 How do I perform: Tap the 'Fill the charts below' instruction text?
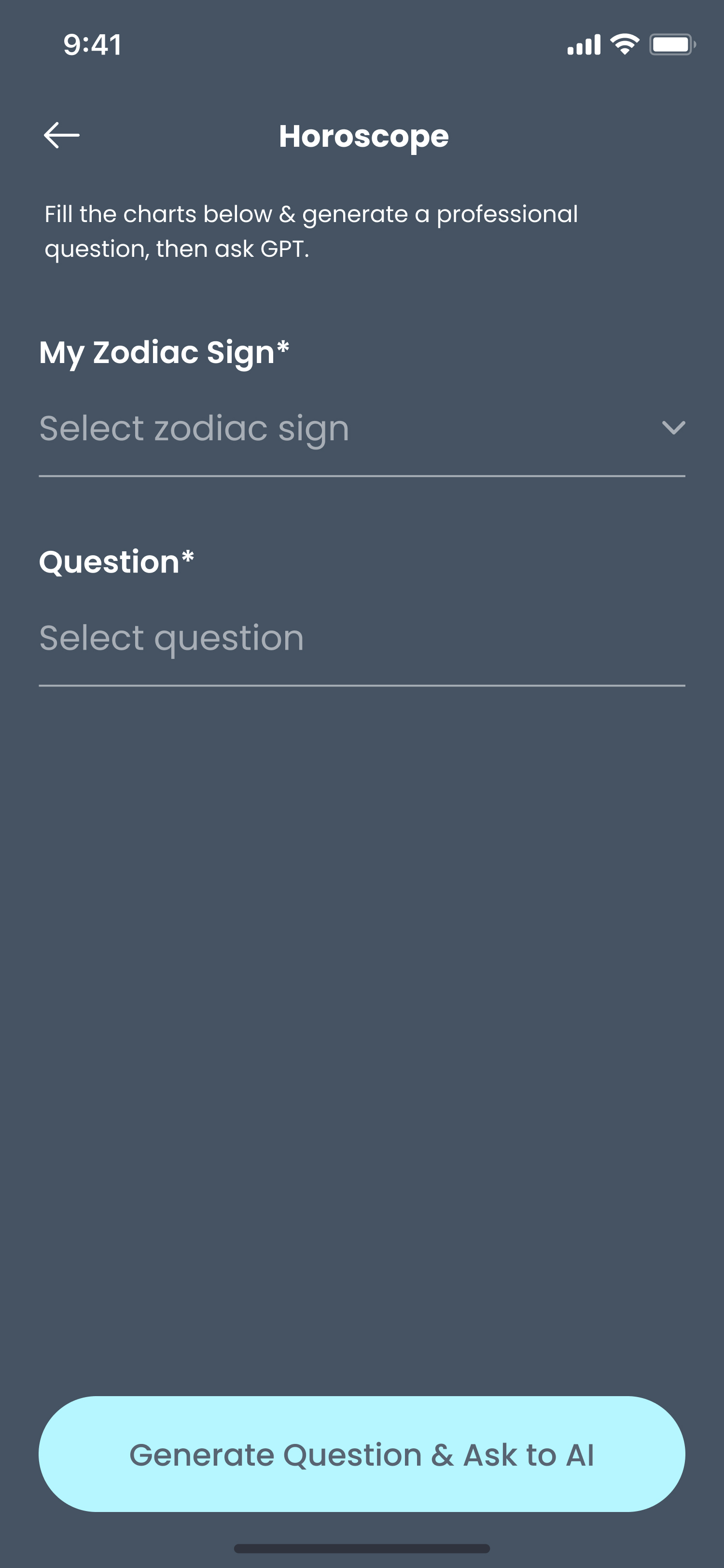pyautogui.click(x=311, y=231)
